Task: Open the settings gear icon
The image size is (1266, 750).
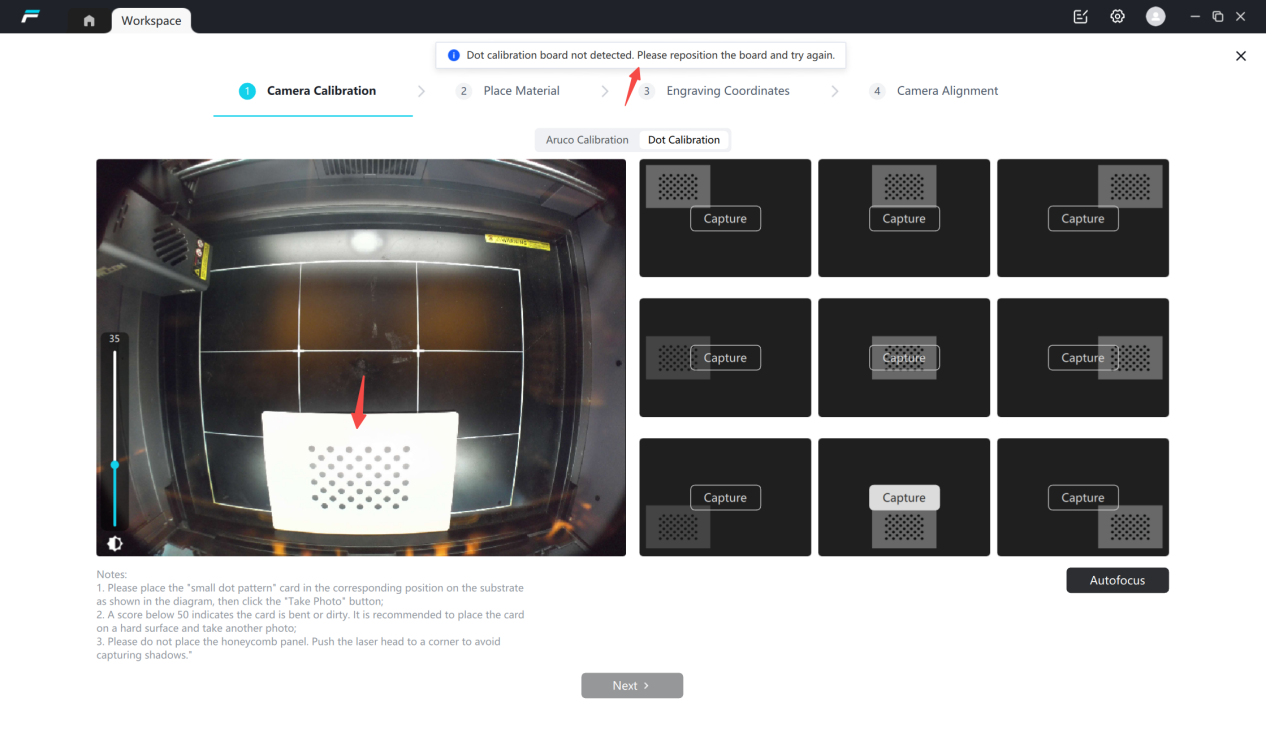Action: coord(1117,17)
